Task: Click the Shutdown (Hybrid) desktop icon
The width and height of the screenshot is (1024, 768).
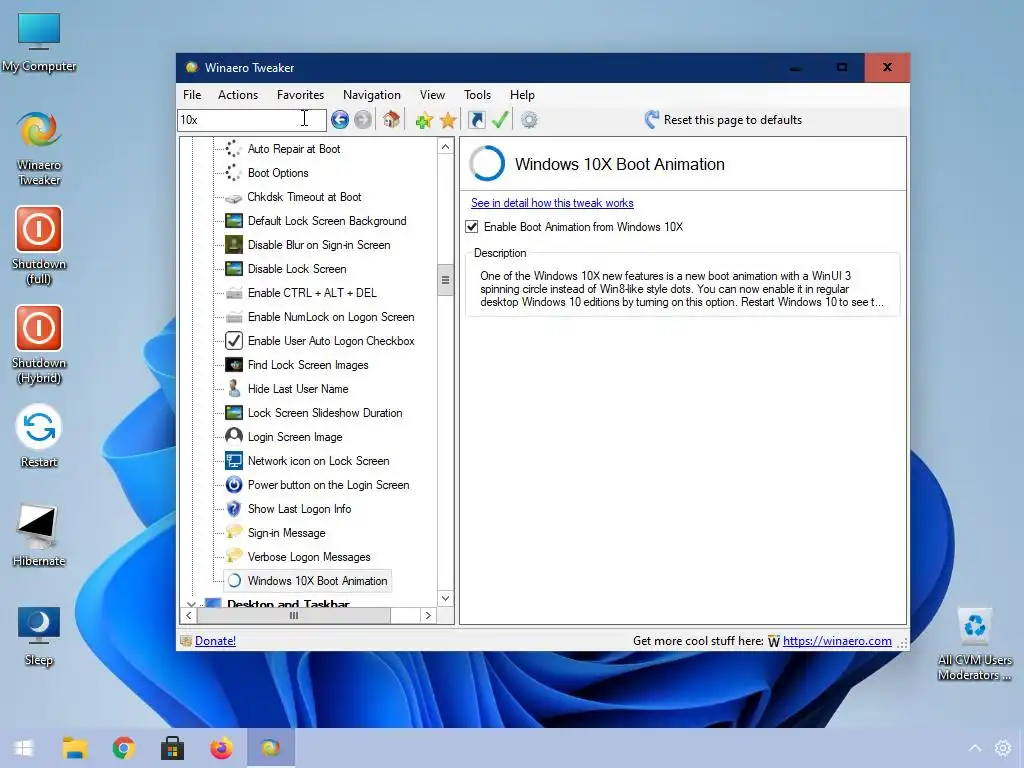Action: coord(39,345)
